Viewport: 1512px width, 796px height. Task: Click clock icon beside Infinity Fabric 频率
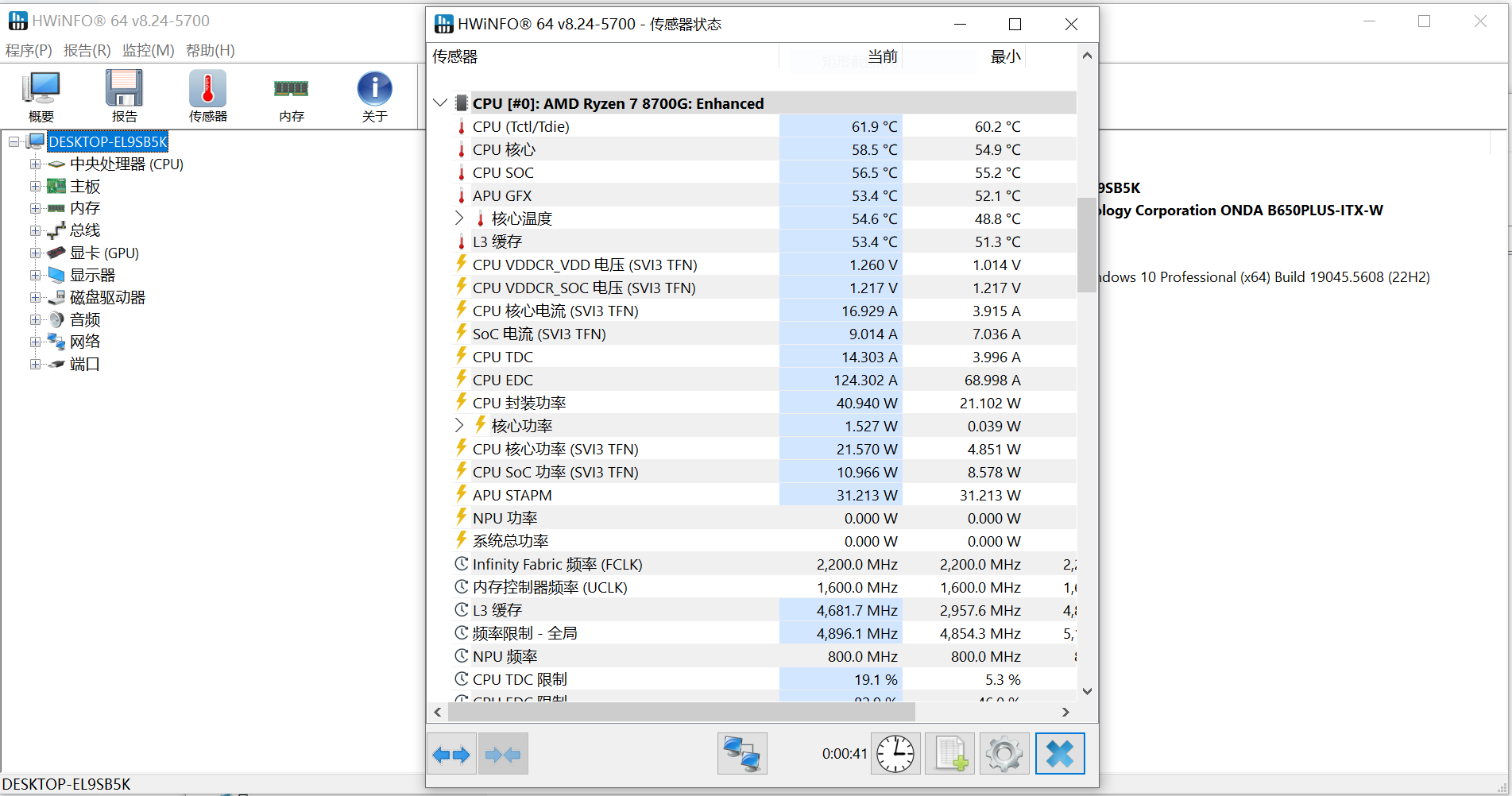coord(461,564)
